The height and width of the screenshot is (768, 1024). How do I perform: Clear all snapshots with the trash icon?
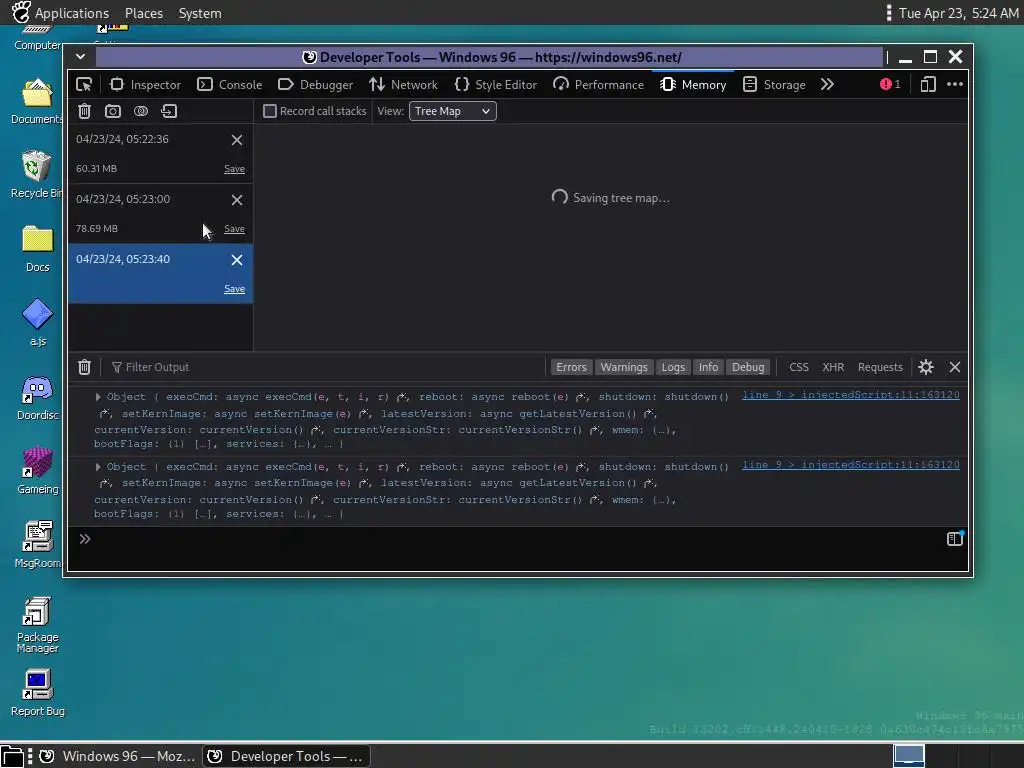84,111
